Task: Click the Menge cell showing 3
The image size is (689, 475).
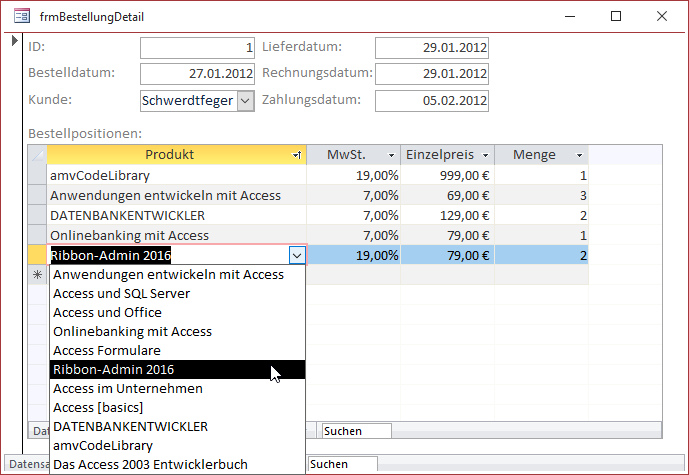Action: 542,195
